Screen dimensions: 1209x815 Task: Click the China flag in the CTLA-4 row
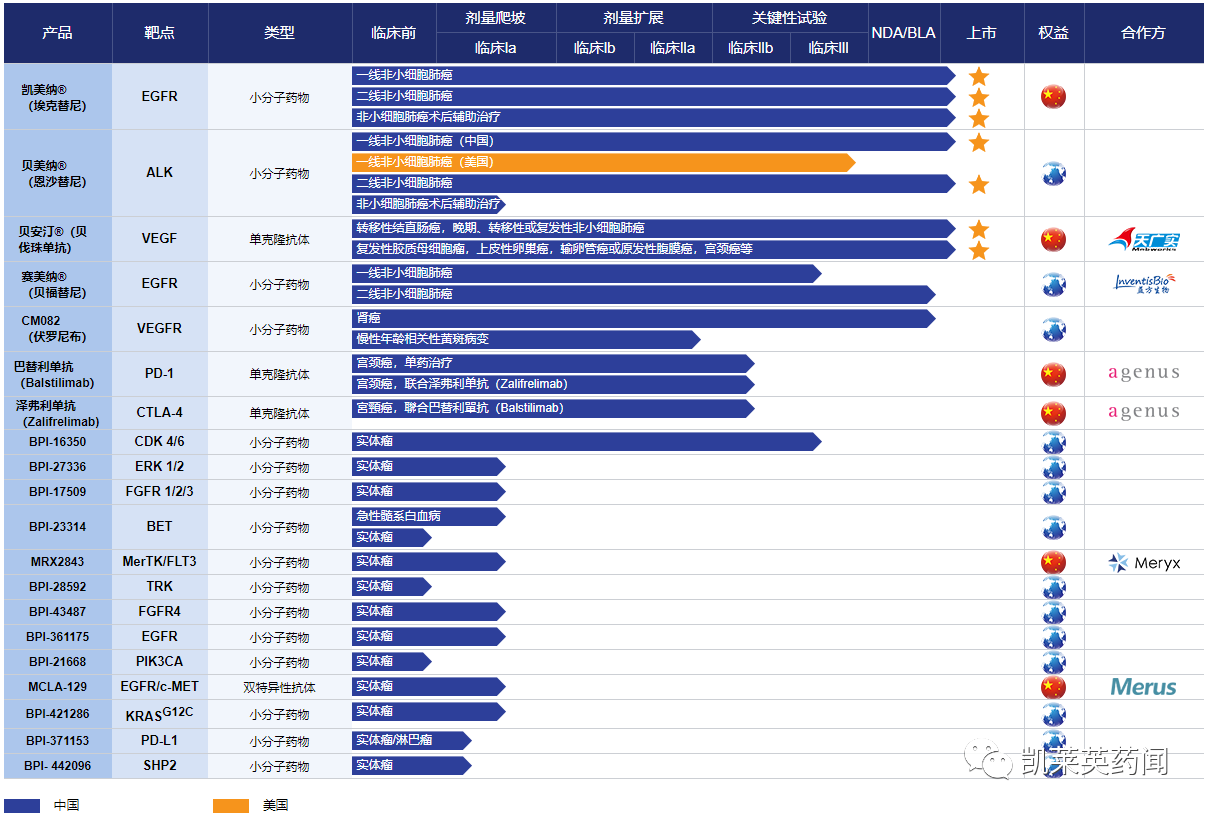click(1053, 412)
